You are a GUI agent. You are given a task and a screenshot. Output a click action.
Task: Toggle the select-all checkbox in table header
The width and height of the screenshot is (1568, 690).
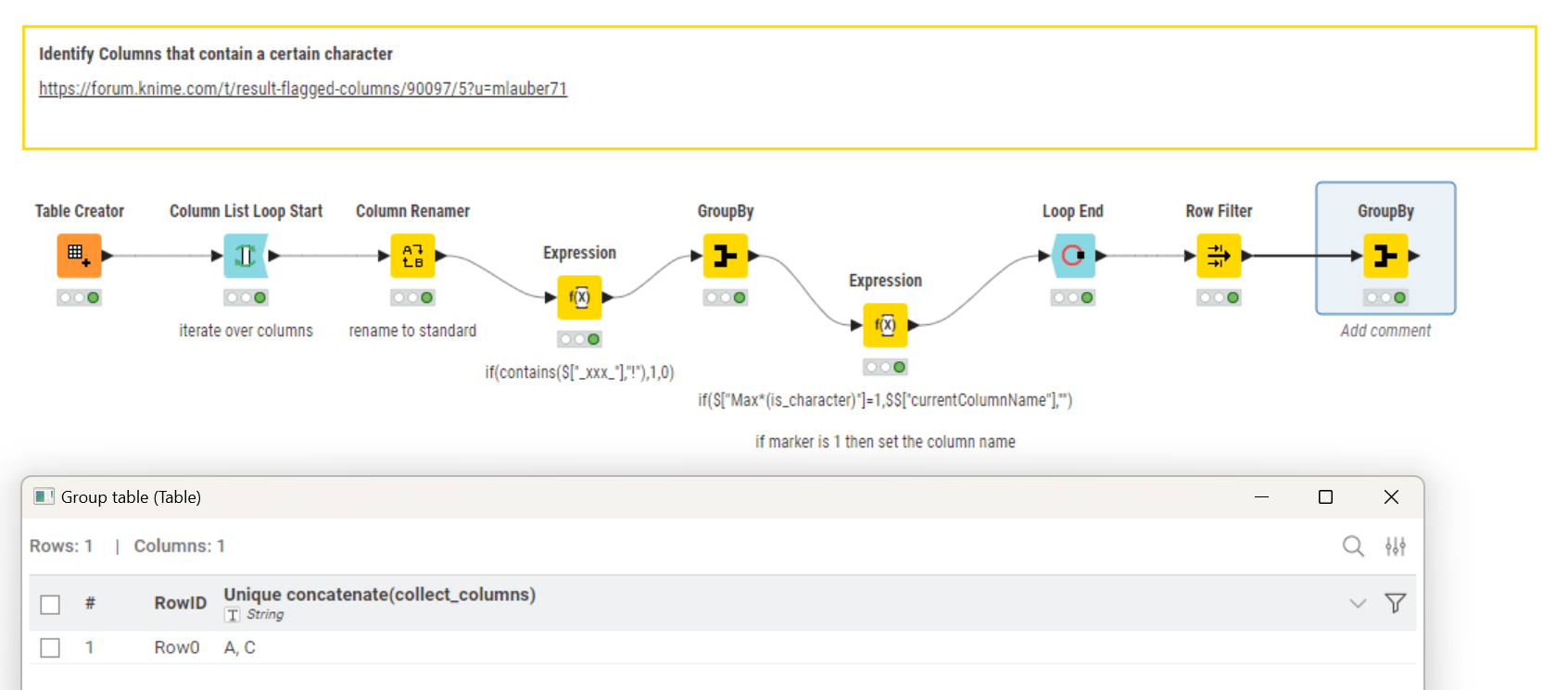[x=50, y=604]
